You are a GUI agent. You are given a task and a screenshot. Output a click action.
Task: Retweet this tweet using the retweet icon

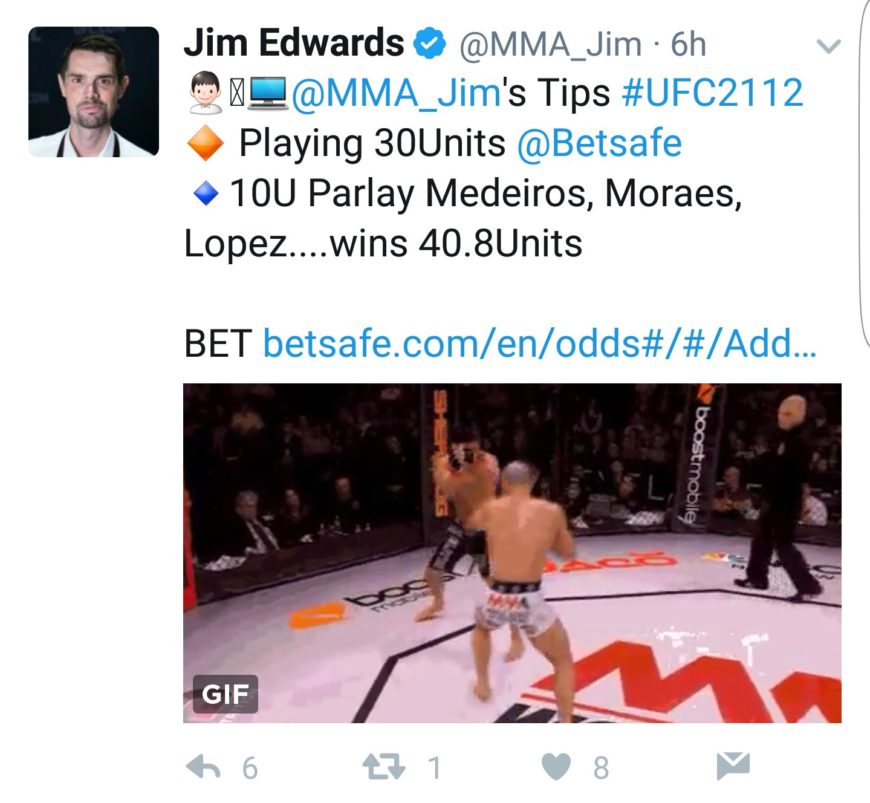(x=383, y=767)
